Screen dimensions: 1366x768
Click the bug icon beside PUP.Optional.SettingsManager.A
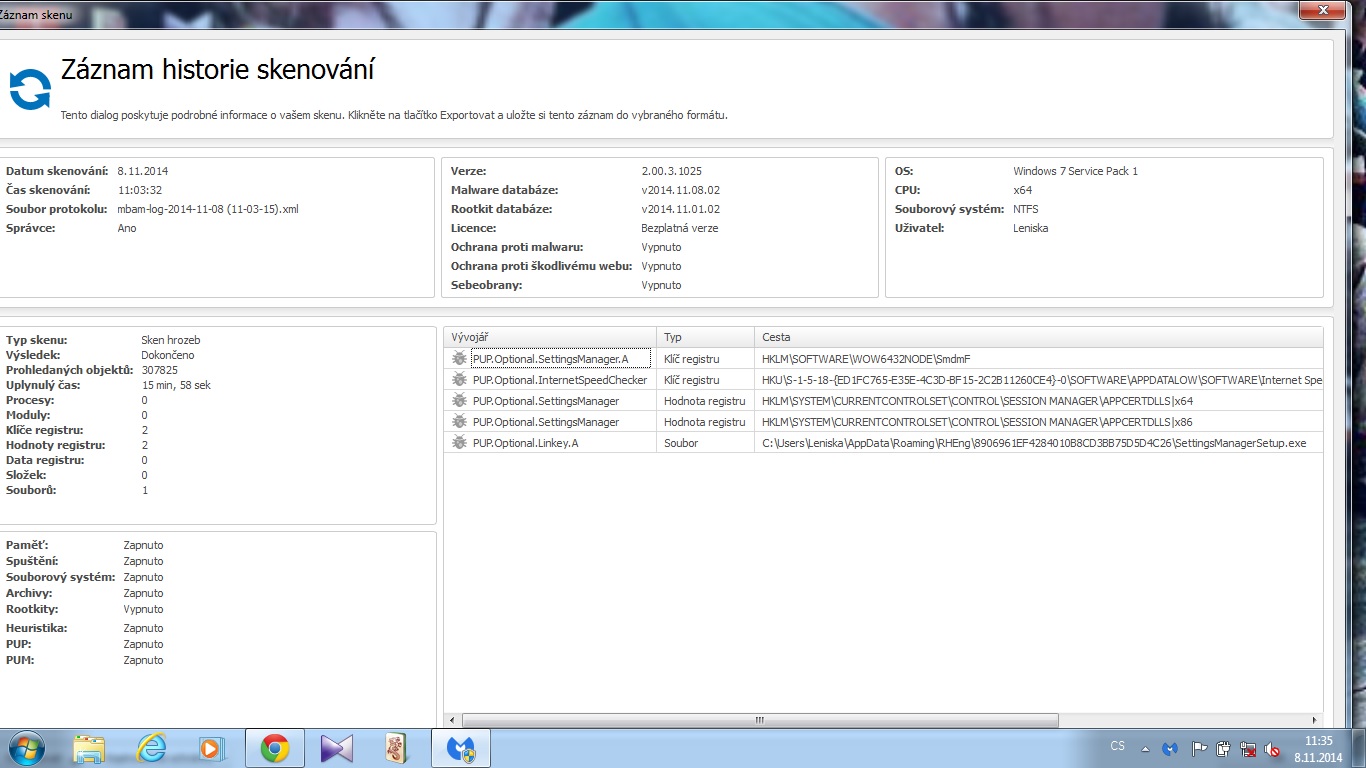(x=459, y=359)
